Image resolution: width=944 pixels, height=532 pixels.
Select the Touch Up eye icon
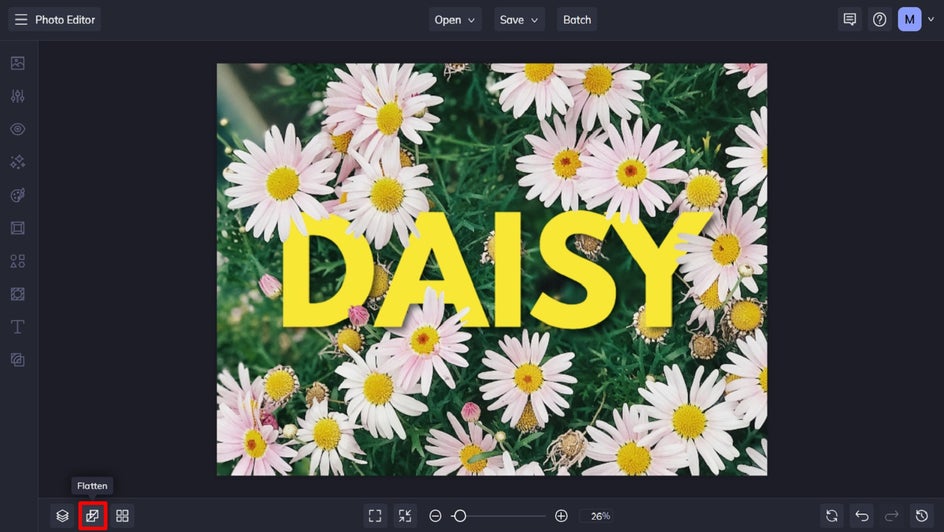[17, 129]
